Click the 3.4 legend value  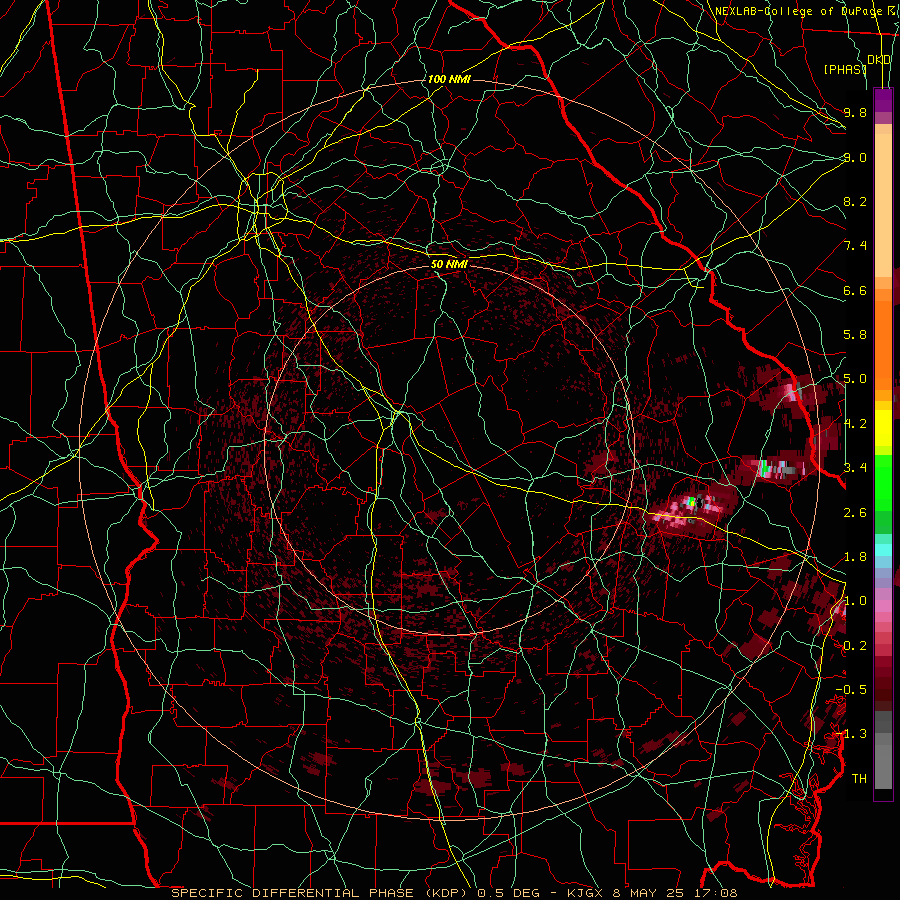[x=855, y=468]
